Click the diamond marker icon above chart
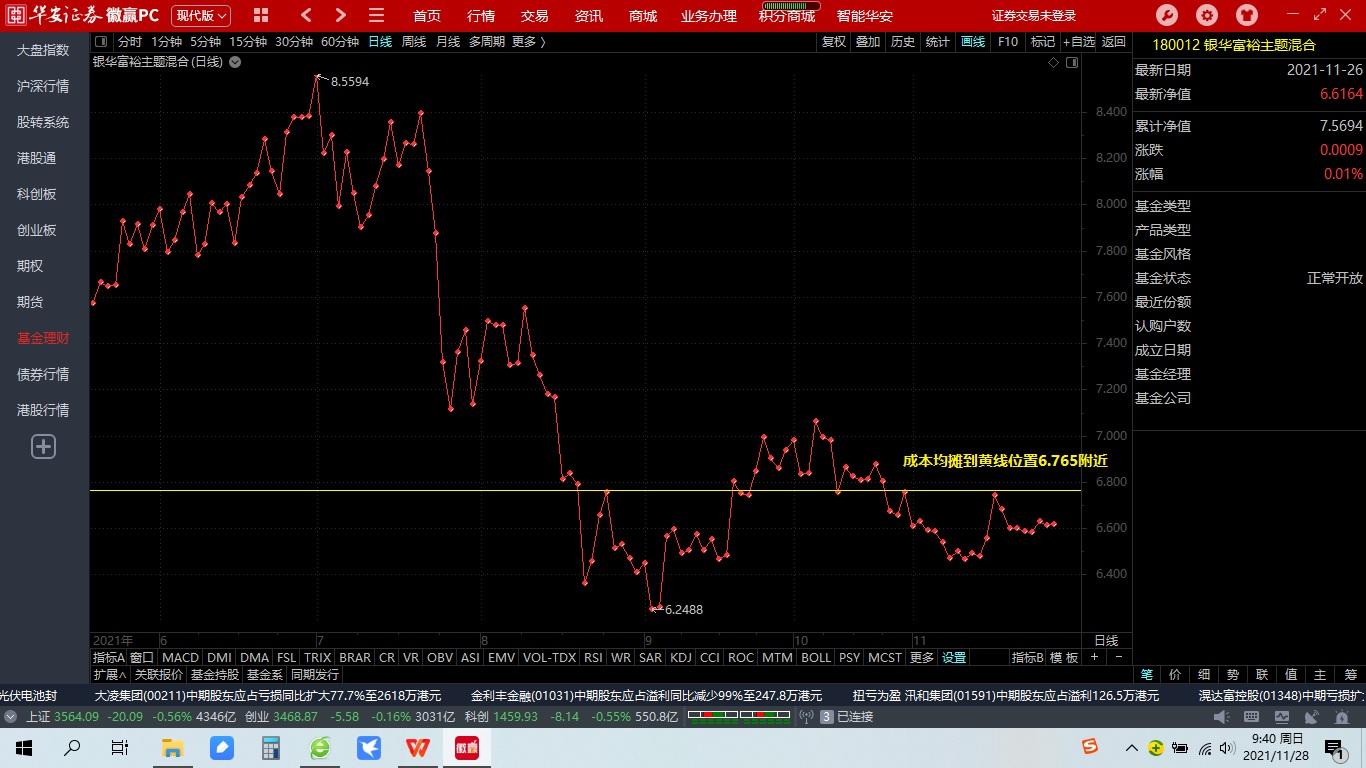 click(x=1053, y=62)
